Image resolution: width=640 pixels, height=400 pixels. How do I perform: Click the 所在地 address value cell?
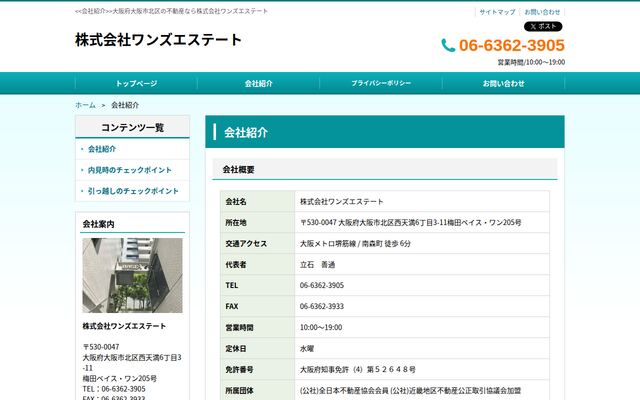[x=422, y=222]
